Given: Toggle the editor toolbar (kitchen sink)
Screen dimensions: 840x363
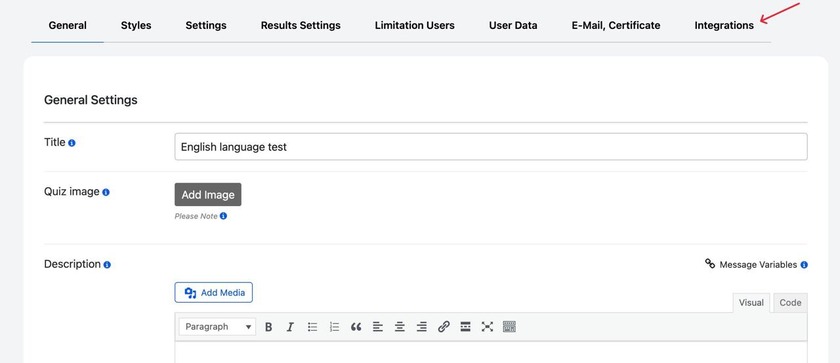Looking at the screenshot, I should pos(509,327).
